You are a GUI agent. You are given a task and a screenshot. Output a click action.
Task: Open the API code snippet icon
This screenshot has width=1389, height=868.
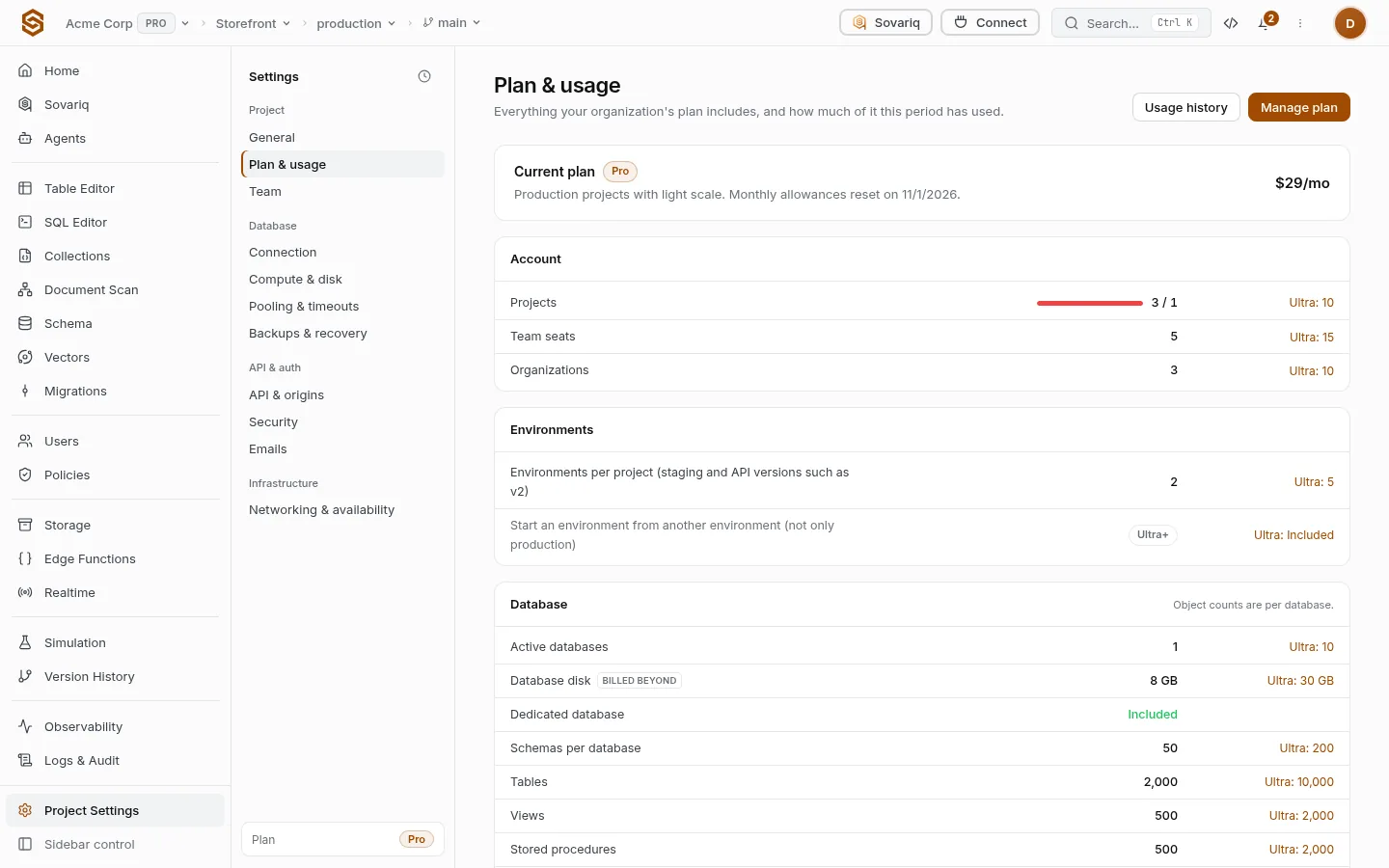point(1231,23)
